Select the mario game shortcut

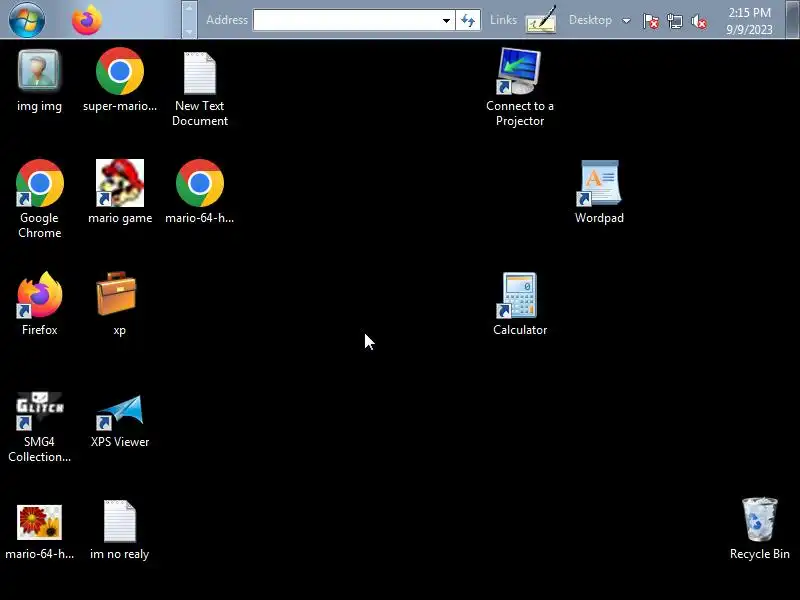(120, 192)
